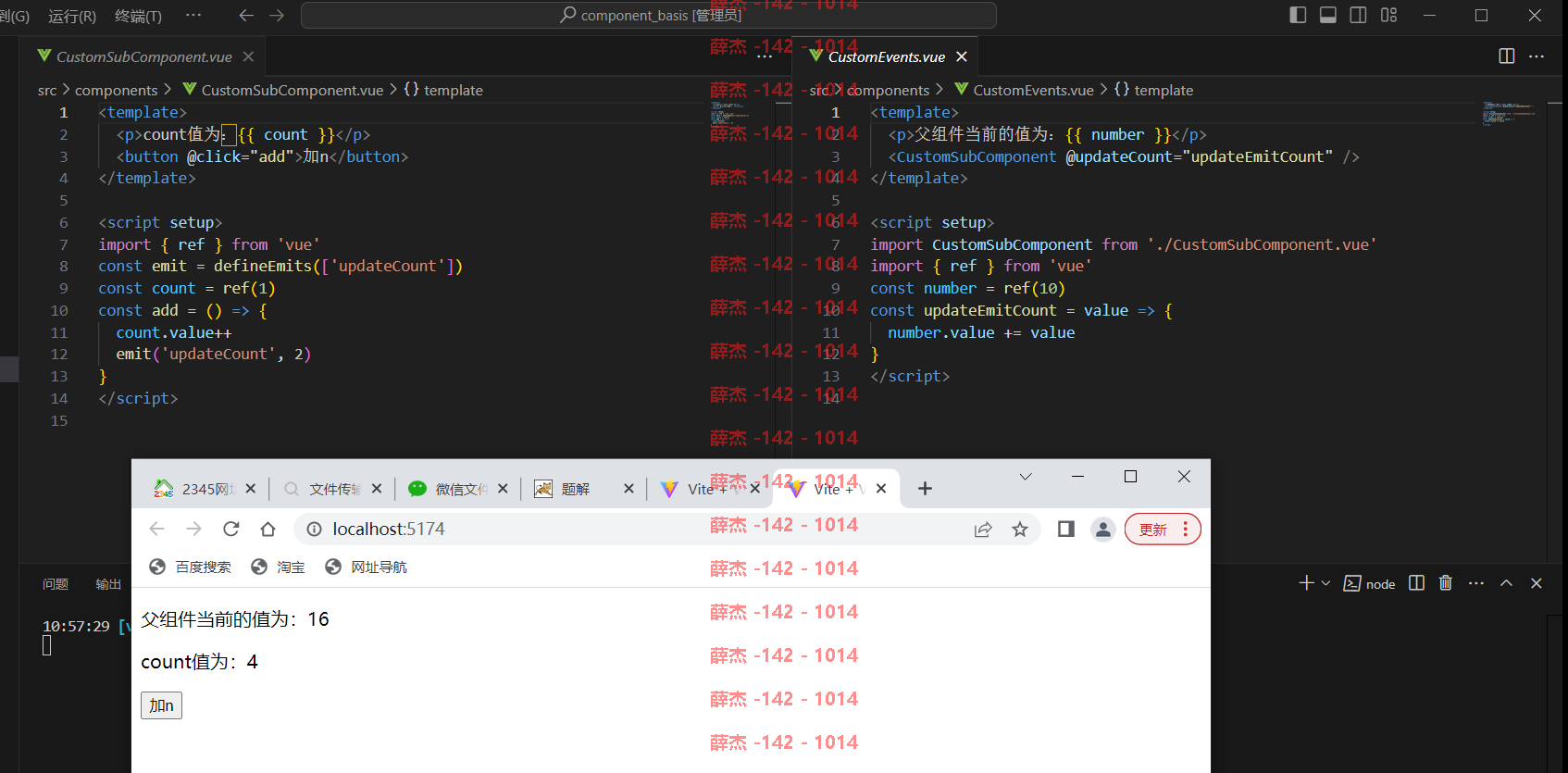This screenshot has width=1568, height=773.
Task: Open a new browser tab
Action: point(925,489)
